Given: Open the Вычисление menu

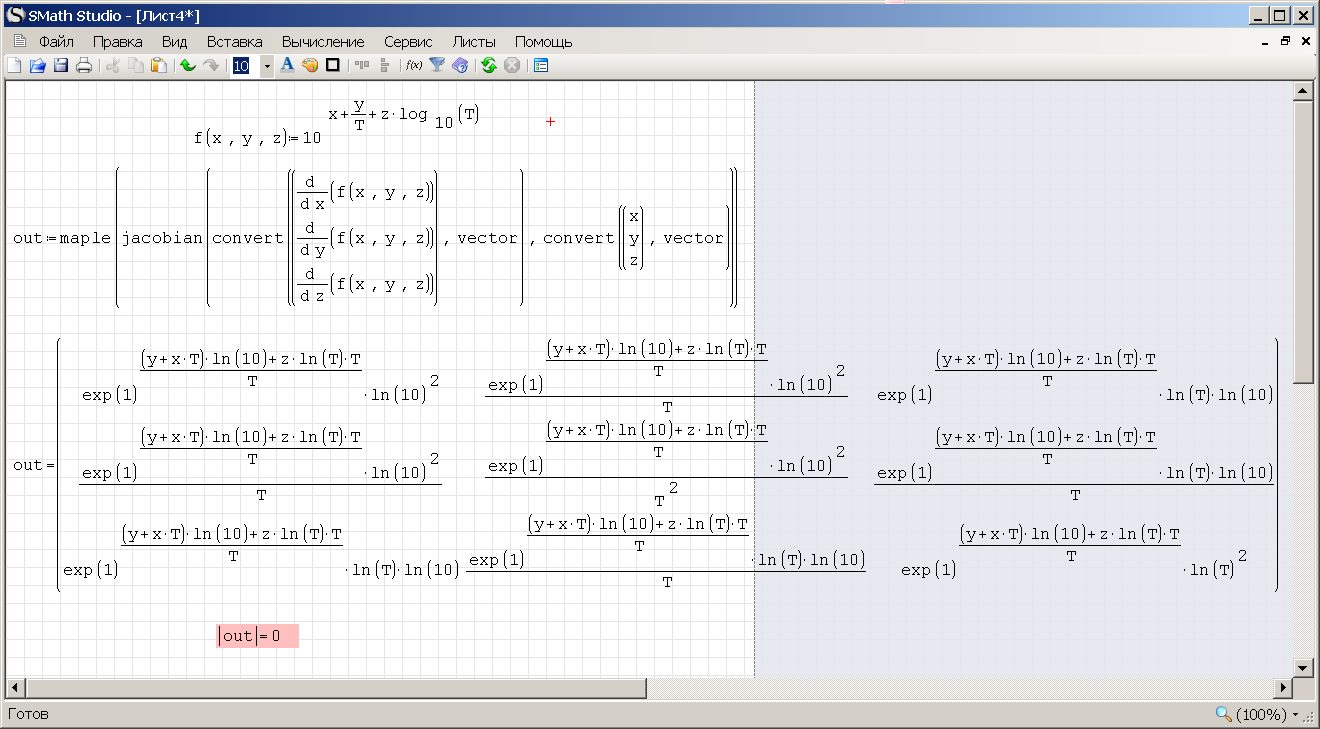Looking at the screenshot, I should coord(322,42).
